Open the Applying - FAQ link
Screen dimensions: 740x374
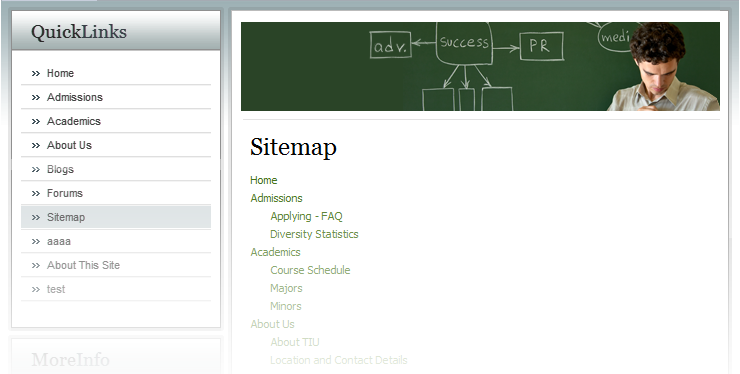pos(306,216)
